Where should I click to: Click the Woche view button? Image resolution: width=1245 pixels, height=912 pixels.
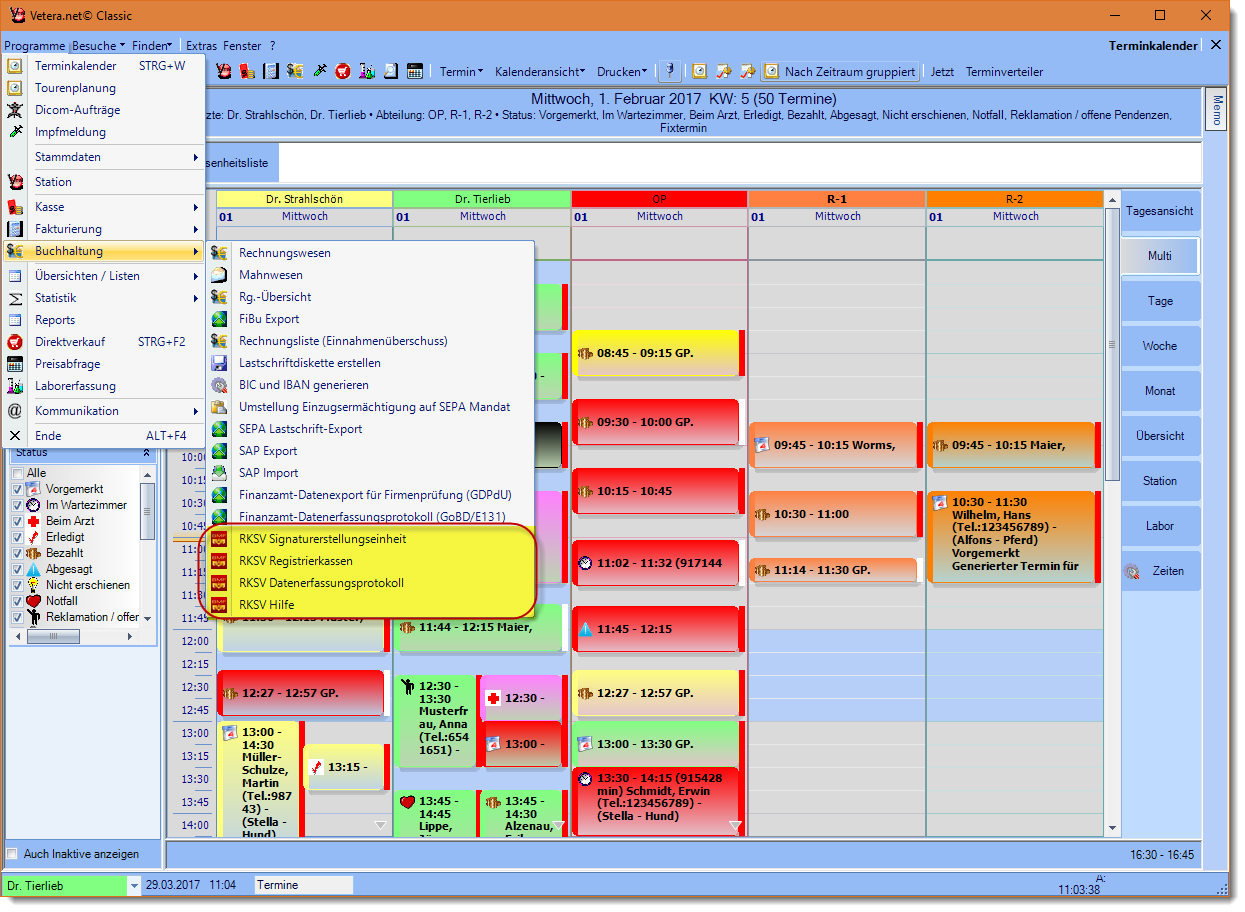point(1160,346)
